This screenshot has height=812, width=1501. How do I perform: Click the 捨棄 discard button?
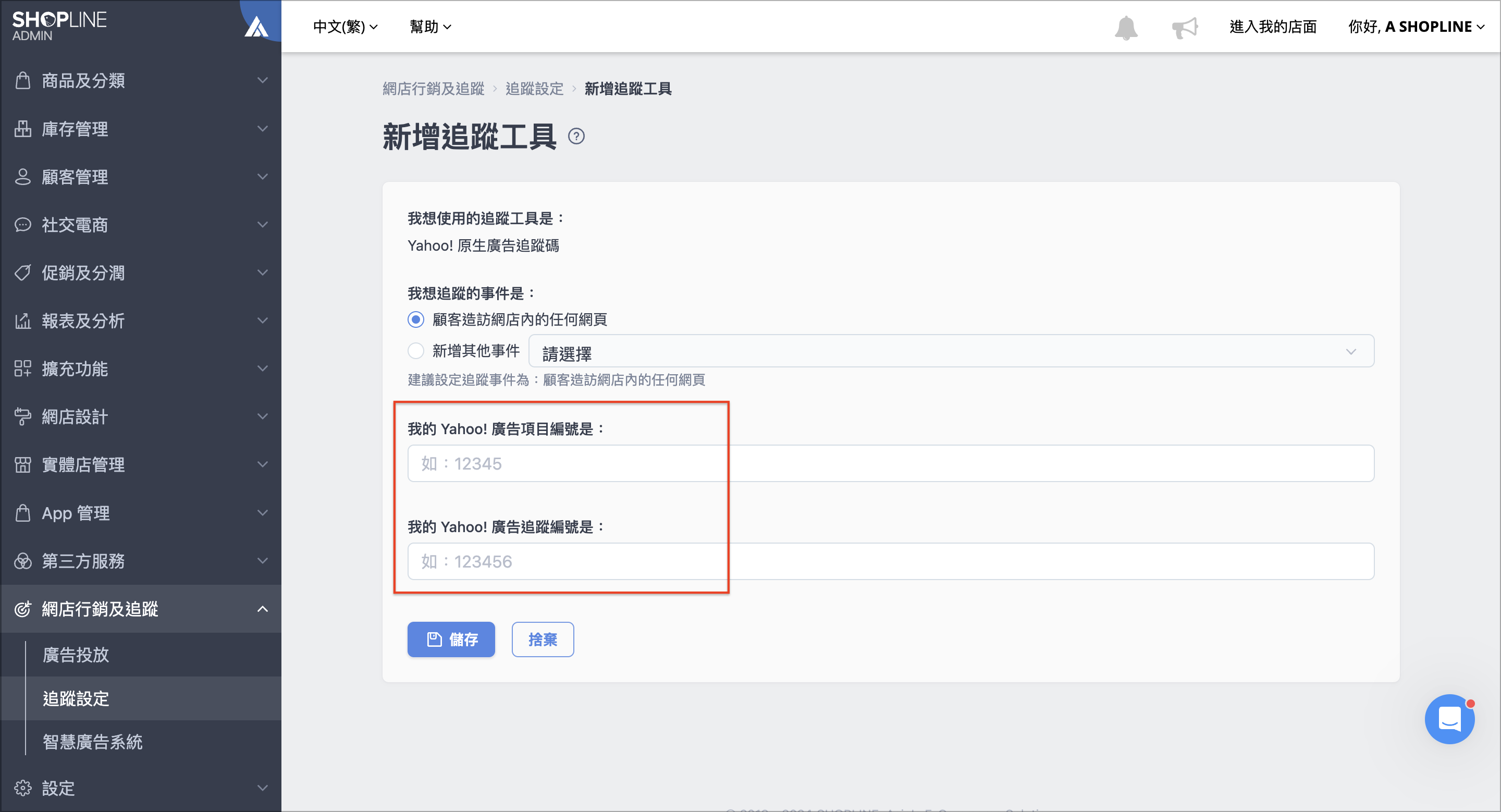[543, 639]
